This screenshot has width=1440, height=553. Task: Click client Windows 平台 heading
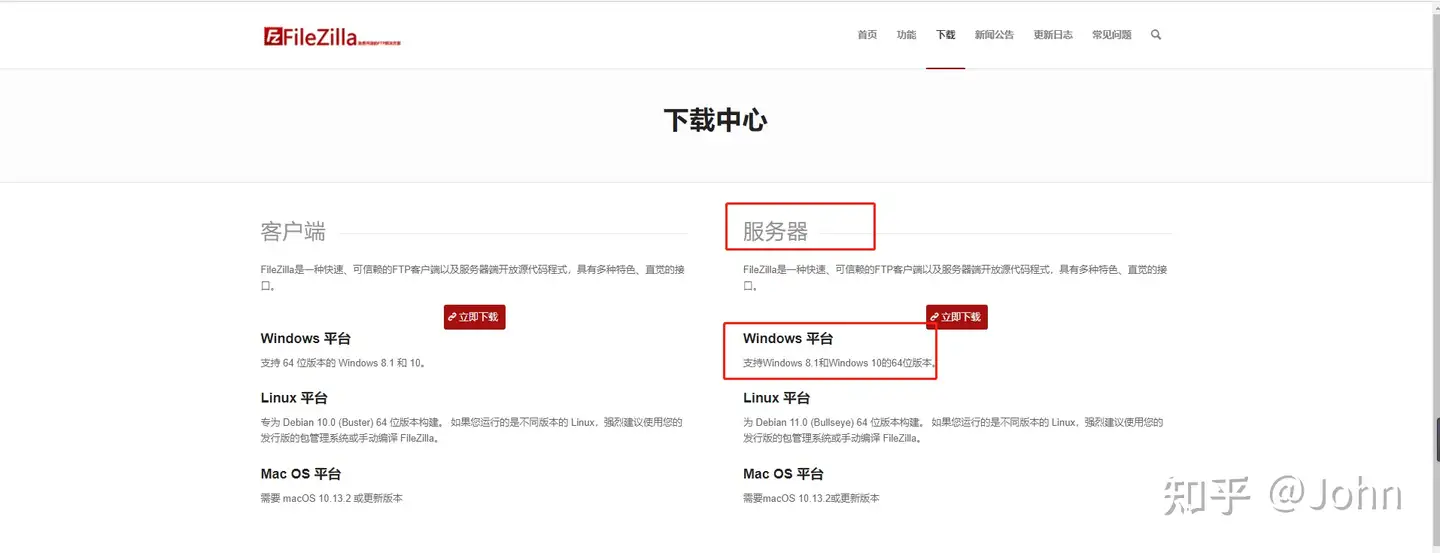pos(306,339)
